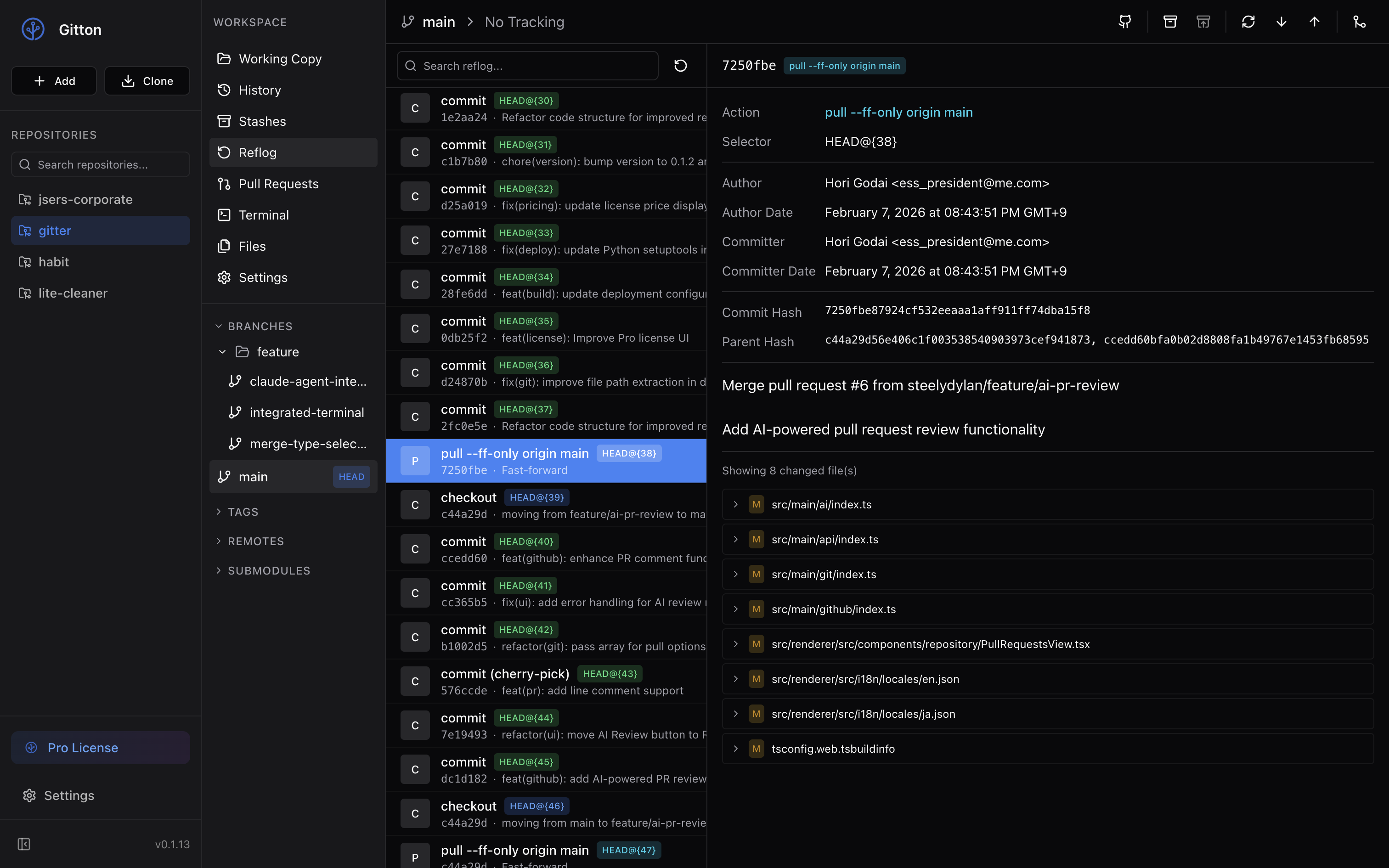Click the pop stash icon in toolbar
Image resolution: width=1389 pixels, height=868 pixels.
pos(1203,22)
